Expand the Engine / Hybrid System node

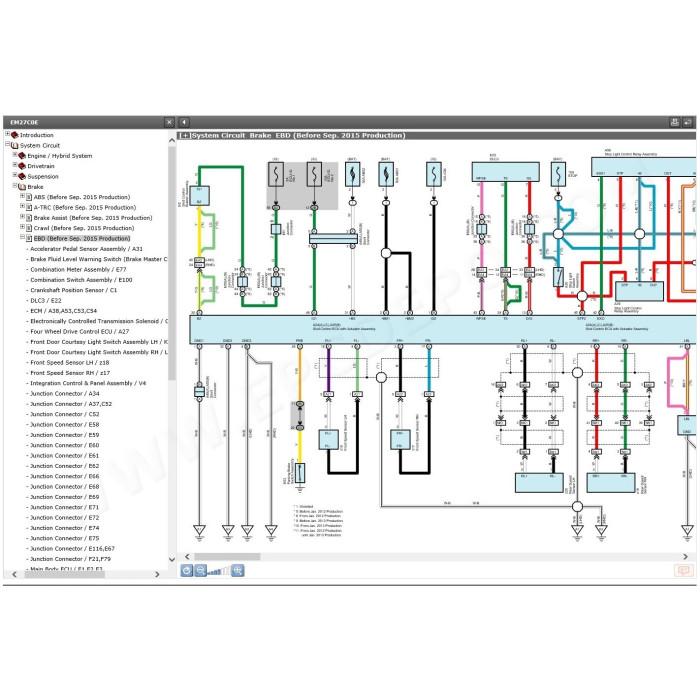coord(15,154)
